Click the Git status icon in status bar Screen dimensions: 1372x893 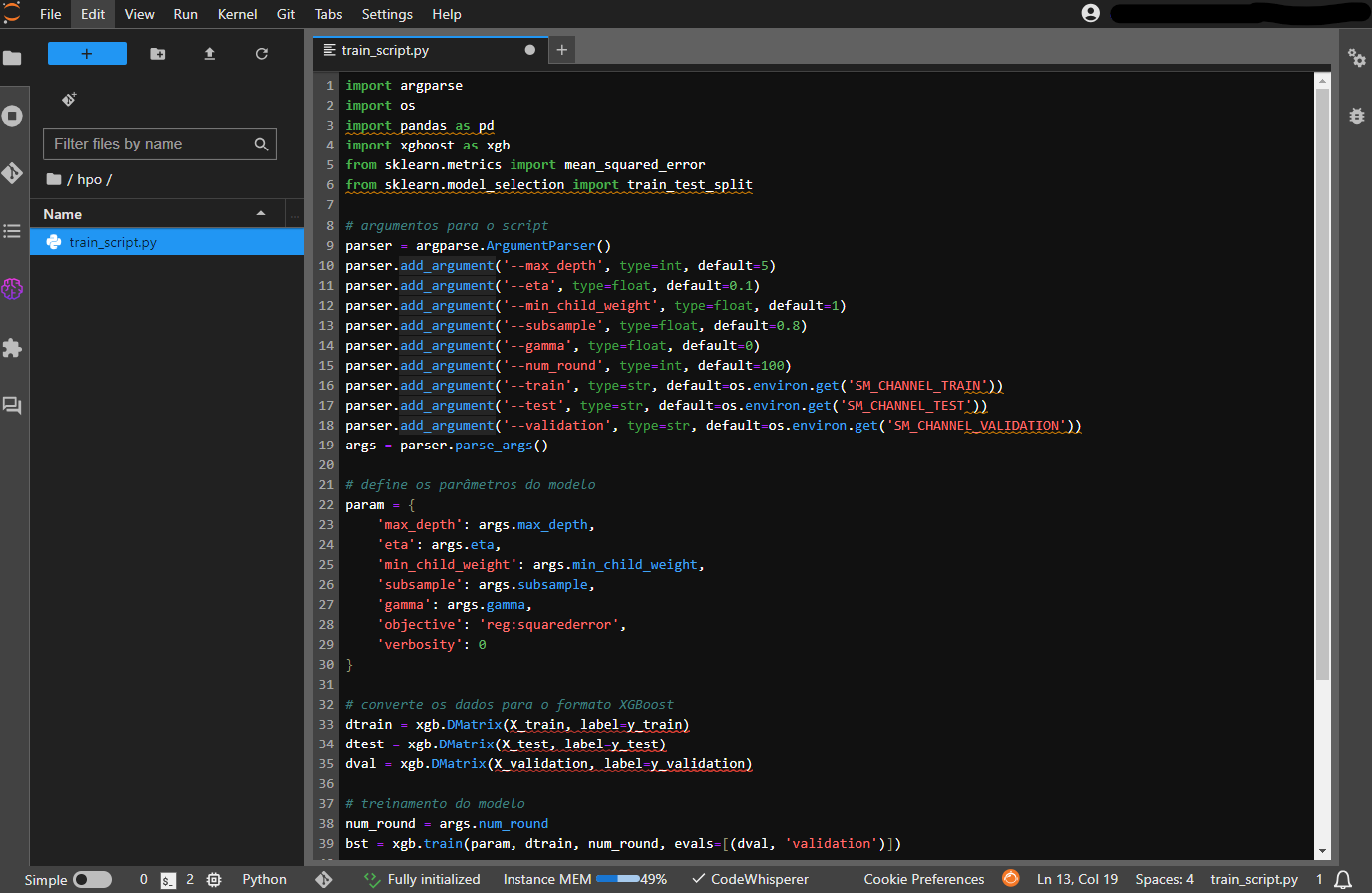tap(324, 879)
